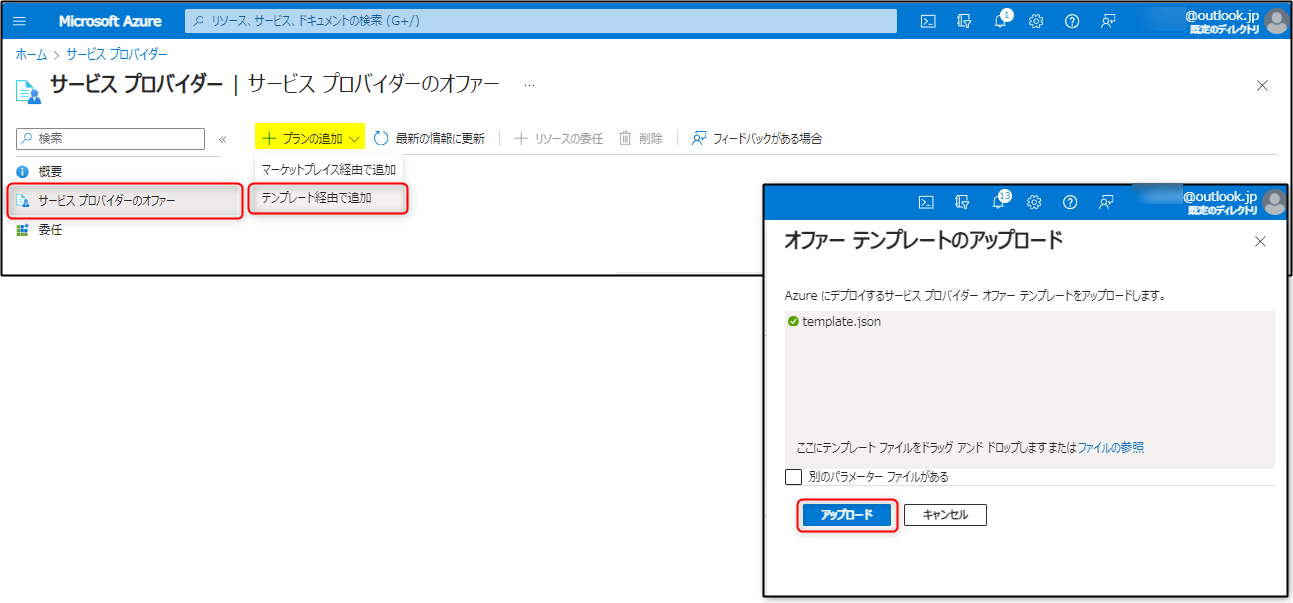
Task: Open the Azure portal hamburger menu
Action: (19, 21)
